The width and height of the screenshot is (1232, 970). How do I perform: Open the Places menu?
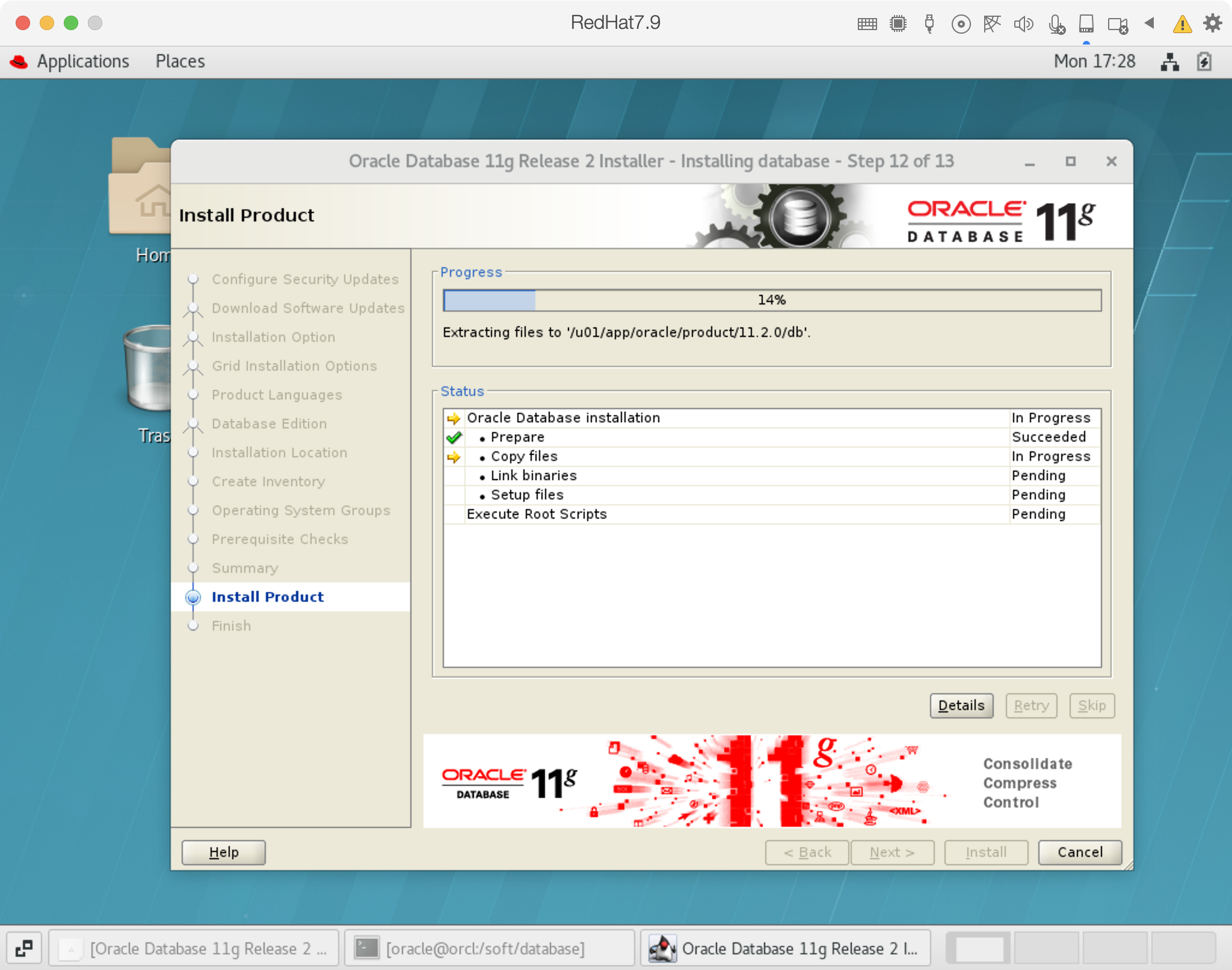click(x=180, y=61)
